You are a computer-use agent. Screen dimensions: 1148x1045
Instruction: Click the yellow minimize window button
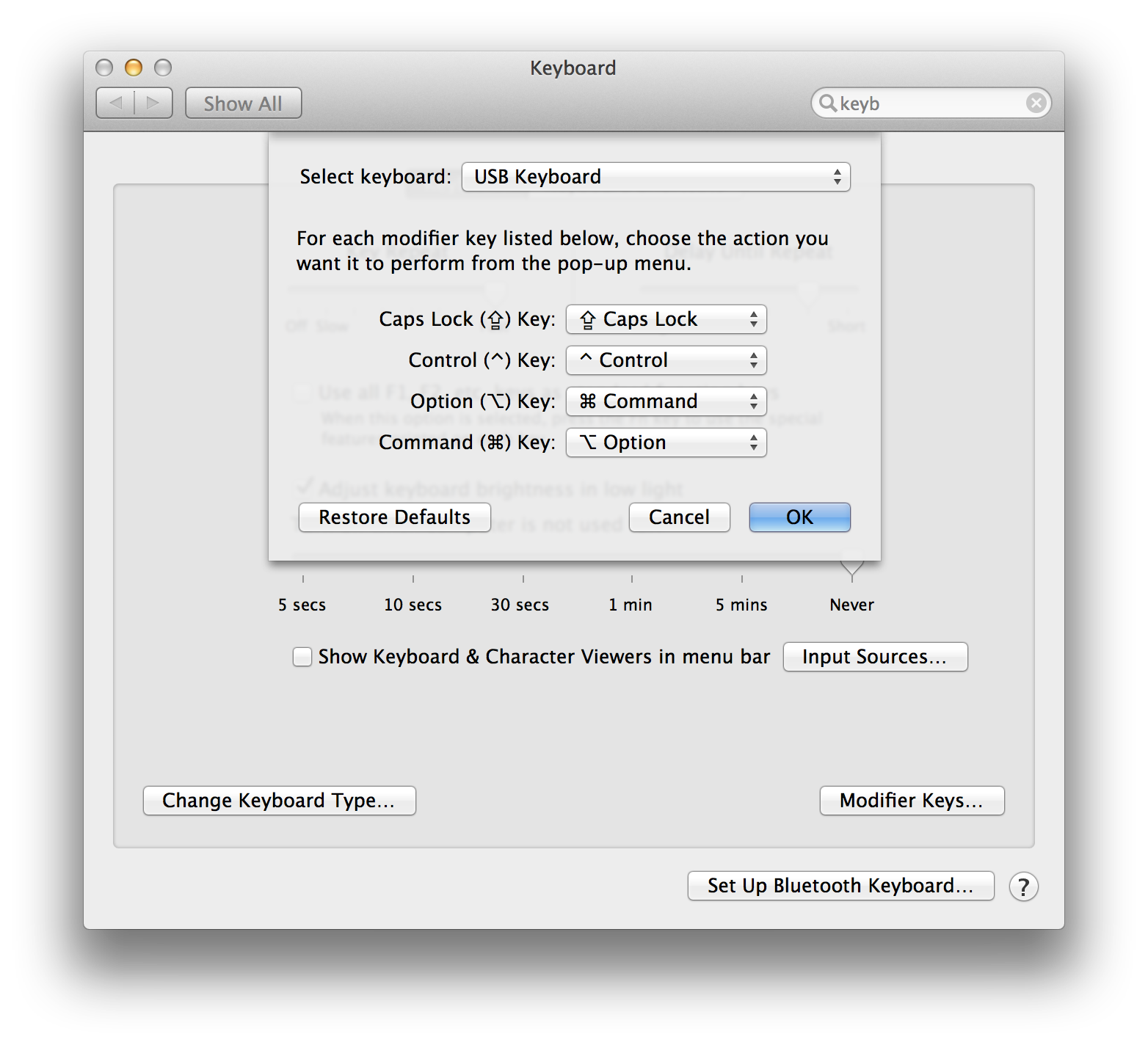coord(134,68)
